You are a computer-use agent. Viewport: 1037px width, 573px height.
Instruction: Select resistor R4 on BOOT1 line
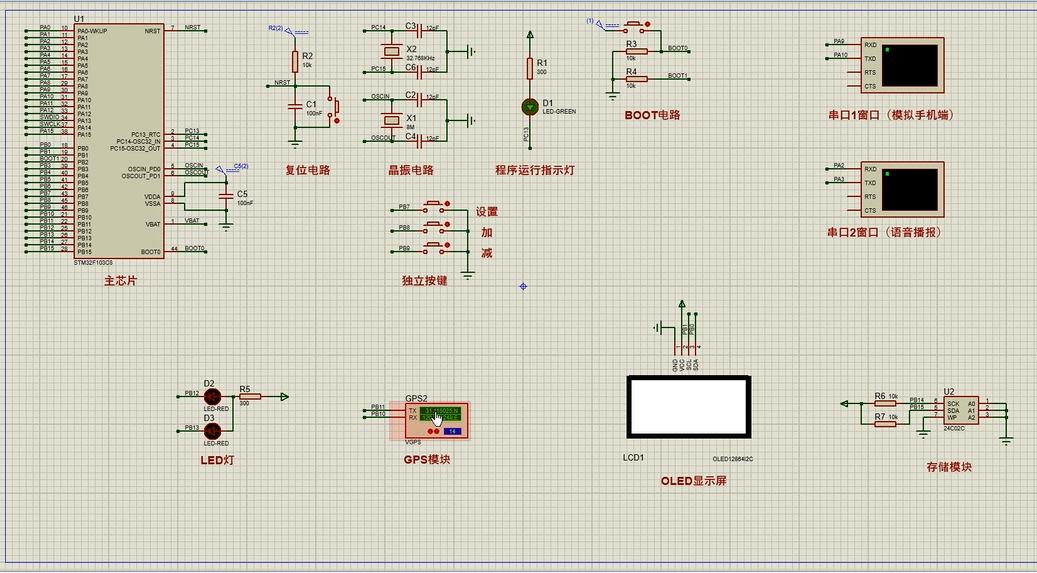pos(636,79)
